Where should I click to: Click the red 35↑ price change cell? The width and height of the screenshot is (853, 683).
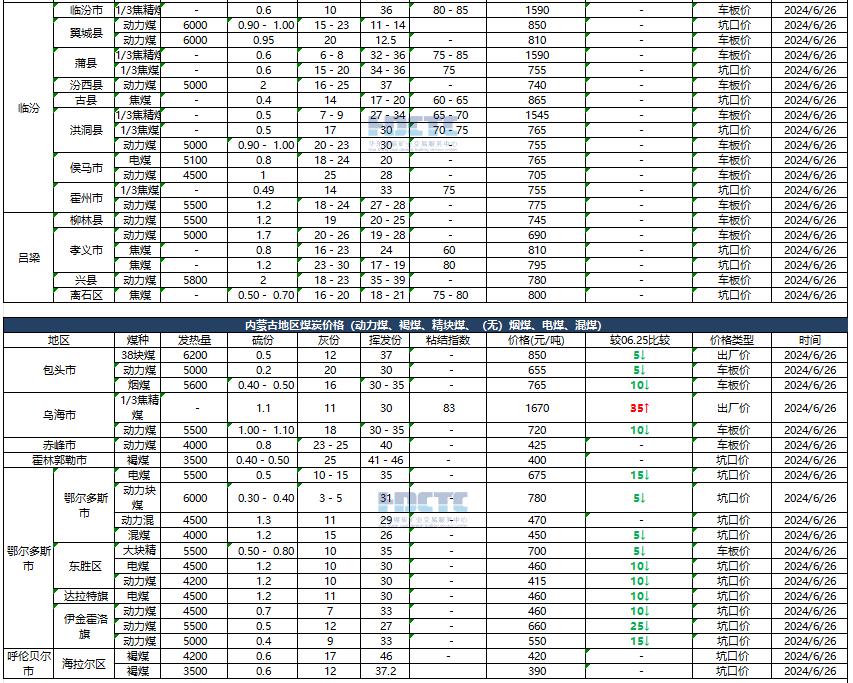[x=639, y=408]
